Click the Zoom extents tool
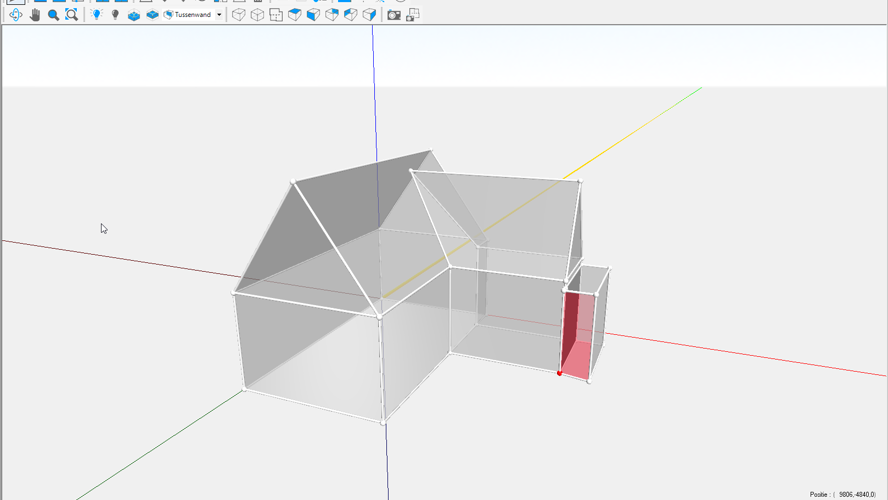The image size is (888, 500). pos(71,15)
